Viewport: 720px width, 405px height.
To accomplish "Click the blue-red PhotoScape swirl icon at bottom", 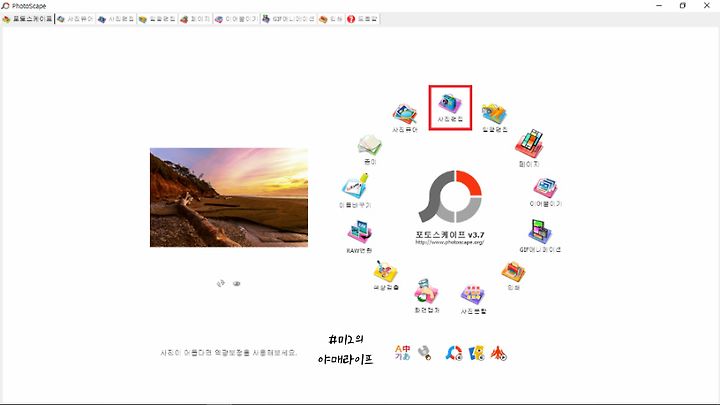I will click(454, 353).
